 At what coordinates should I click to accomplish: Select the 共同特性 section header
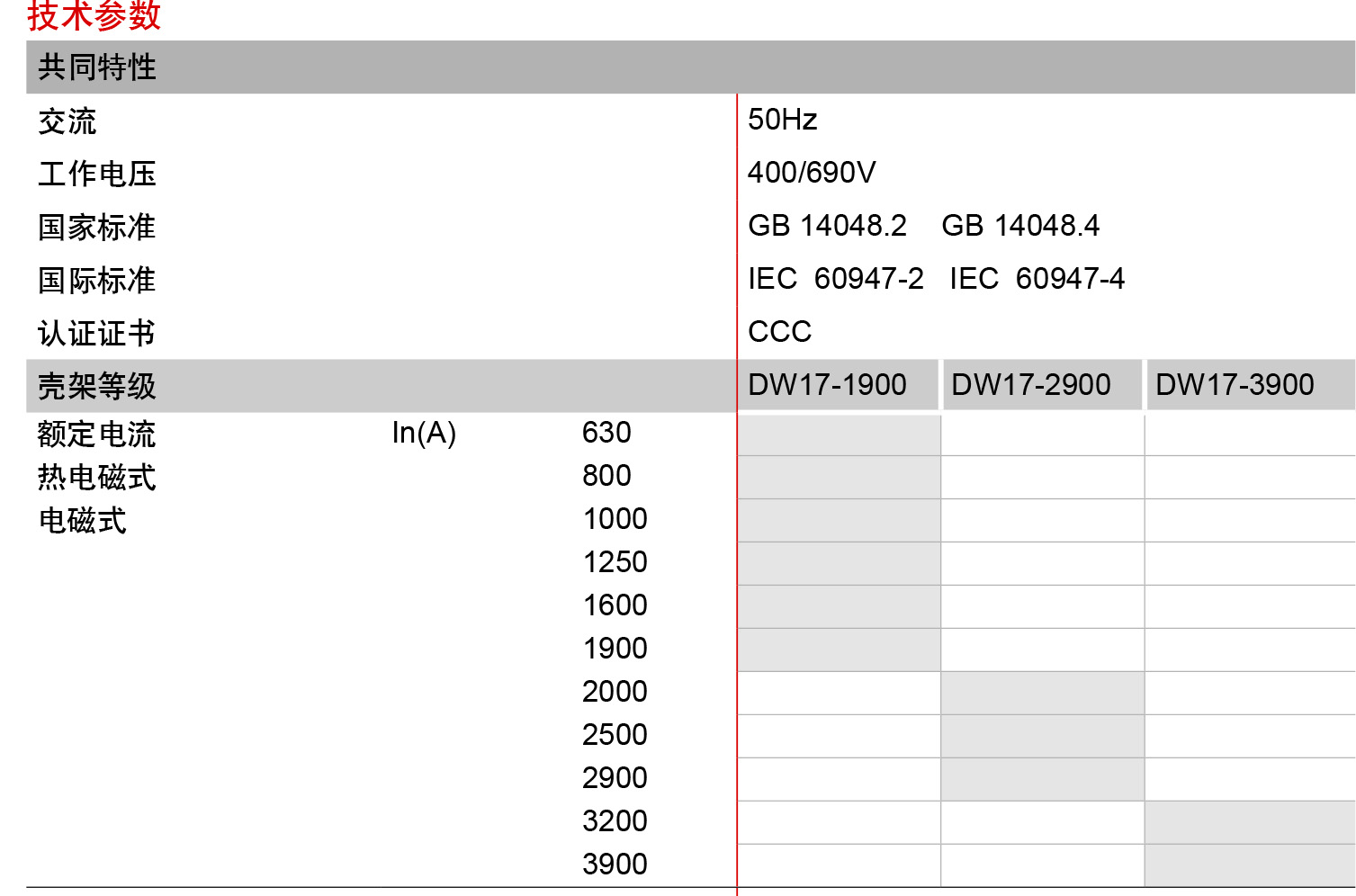tap(97, 67)
